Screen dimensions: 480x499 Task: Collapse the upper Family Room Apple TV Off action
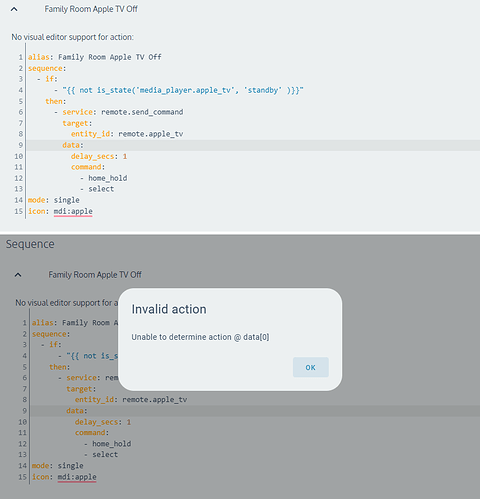pyautogui.click(x=14, y=9)
